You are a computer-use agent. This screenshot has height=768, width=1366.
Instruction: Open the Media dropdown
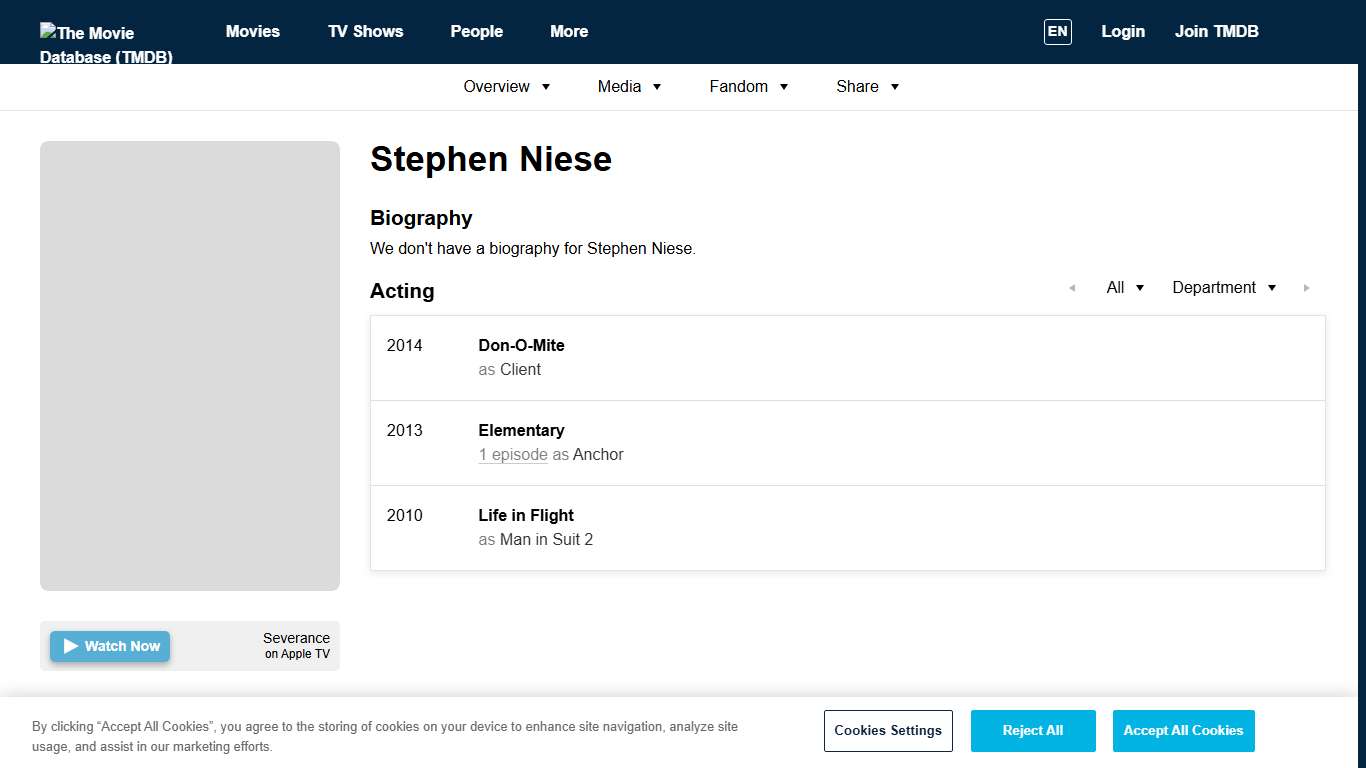[629, 87]
